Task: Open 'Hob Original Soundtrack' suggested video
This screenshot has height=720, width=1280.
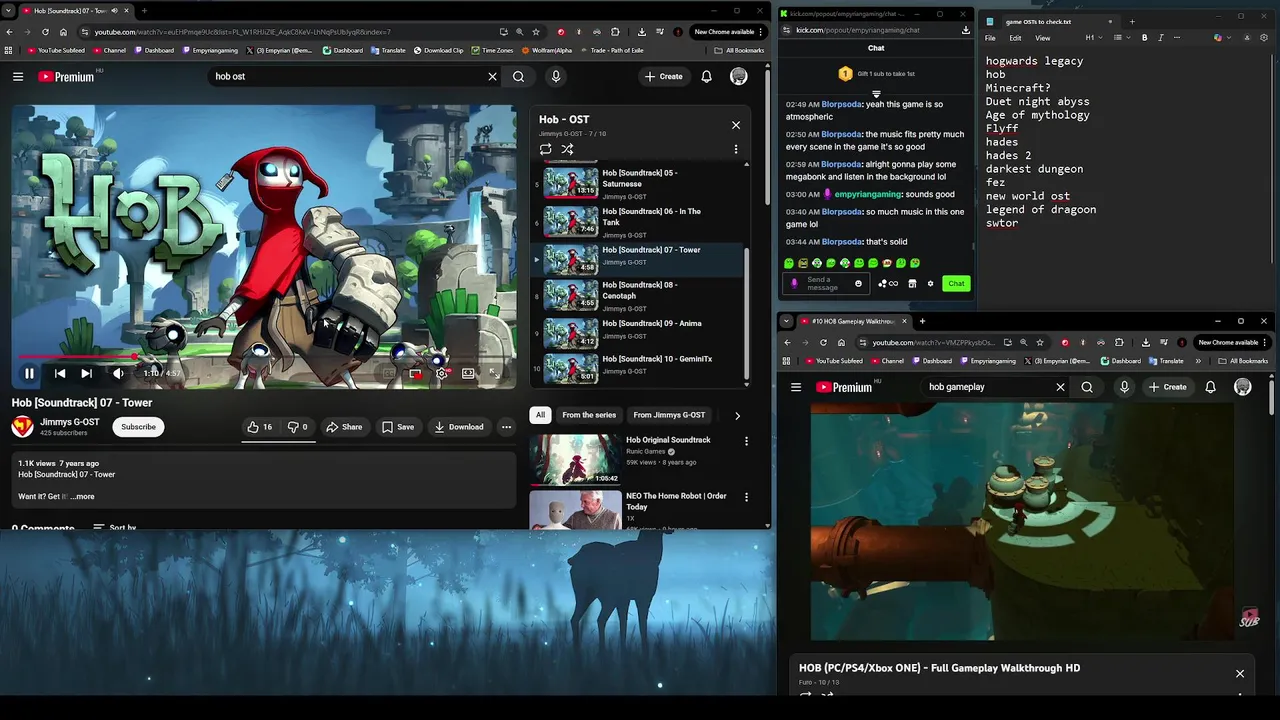Action: 668,440
